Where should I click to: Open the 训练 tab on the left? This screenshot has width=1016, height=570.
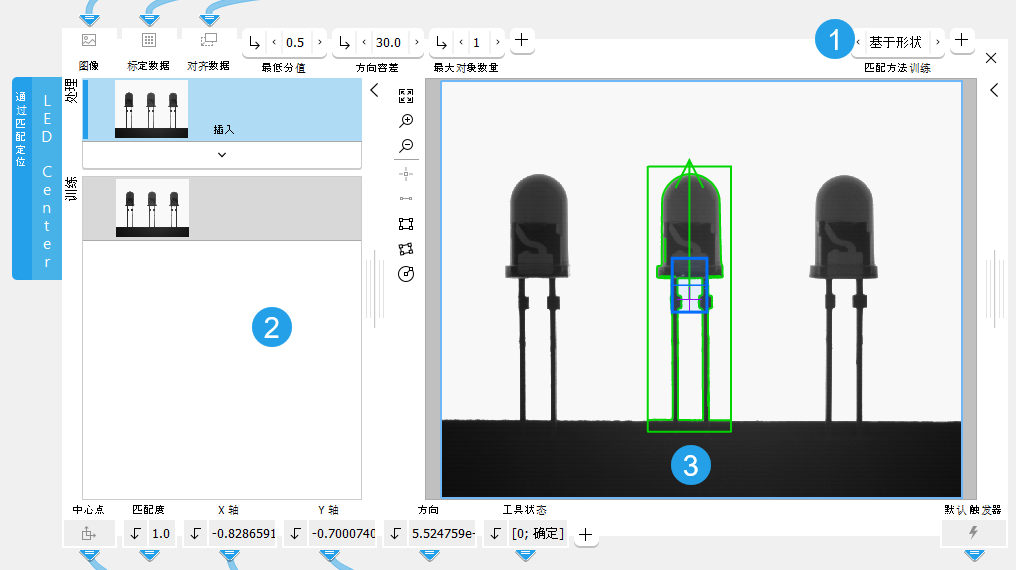pos(71,189)
